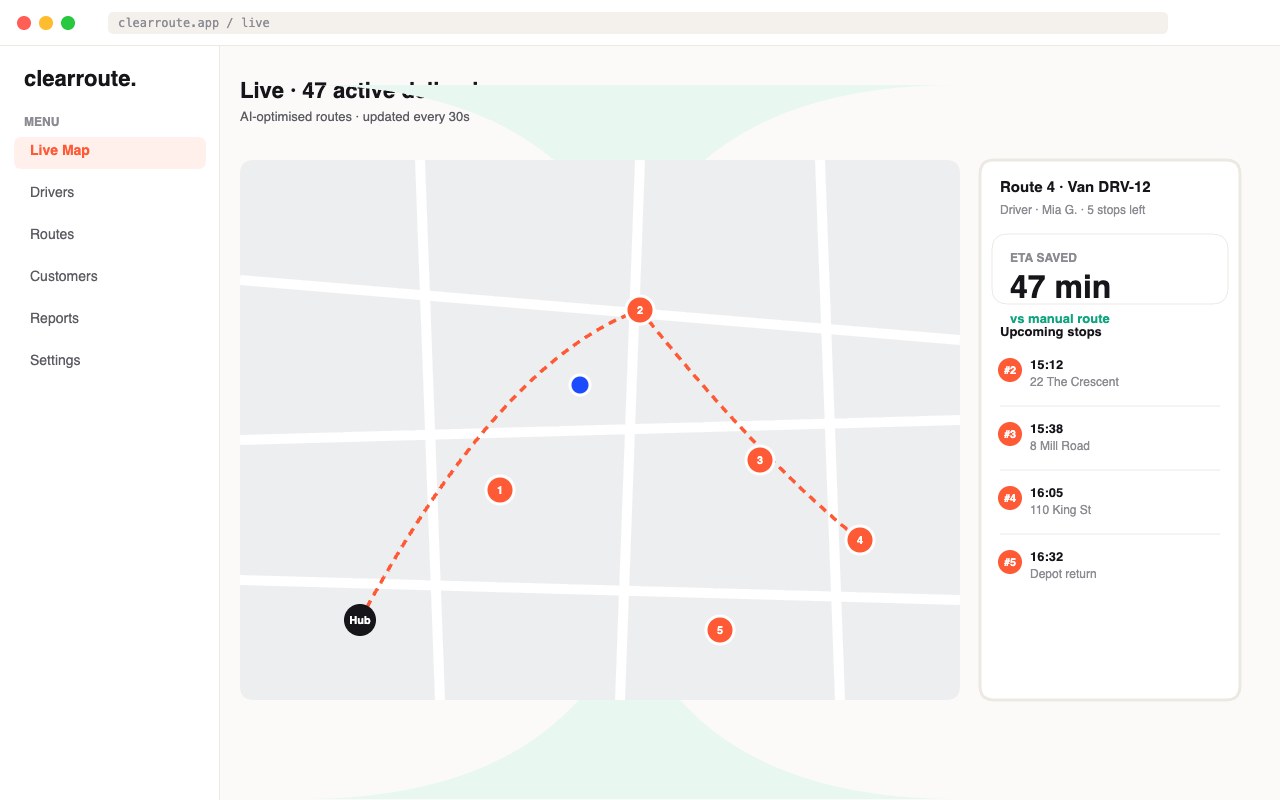The height and width of the screenshot is (800, 1280).
Task: Click the #3 badge for 8 Mill Road
Action: tap(1010, 434)
